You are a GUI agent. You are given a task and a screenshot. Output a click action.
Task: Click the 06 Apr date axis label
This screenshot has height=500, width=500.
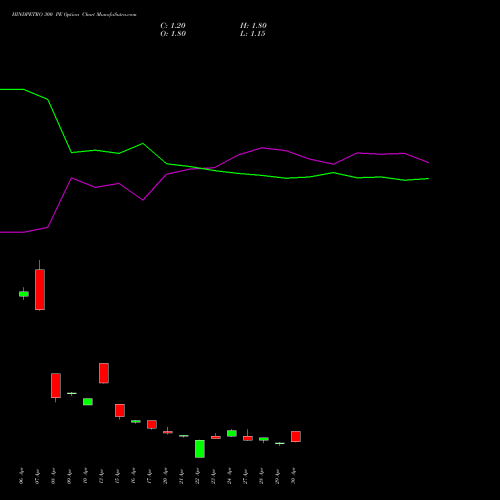[x=22, y=476]
